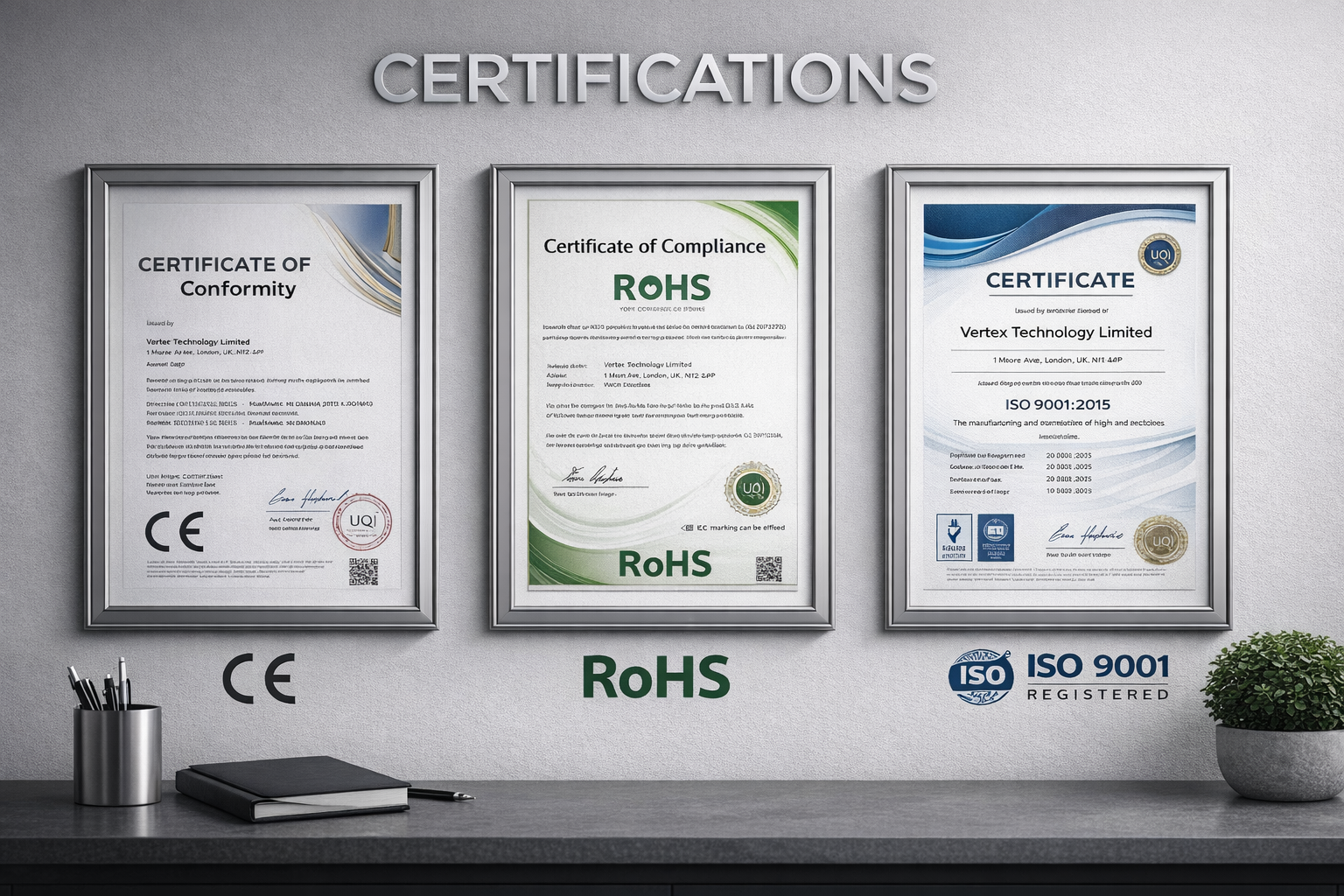This screenshot has width=1344, height=896.
Task: Click the black notebook on the desk
Action: [292, 787]
